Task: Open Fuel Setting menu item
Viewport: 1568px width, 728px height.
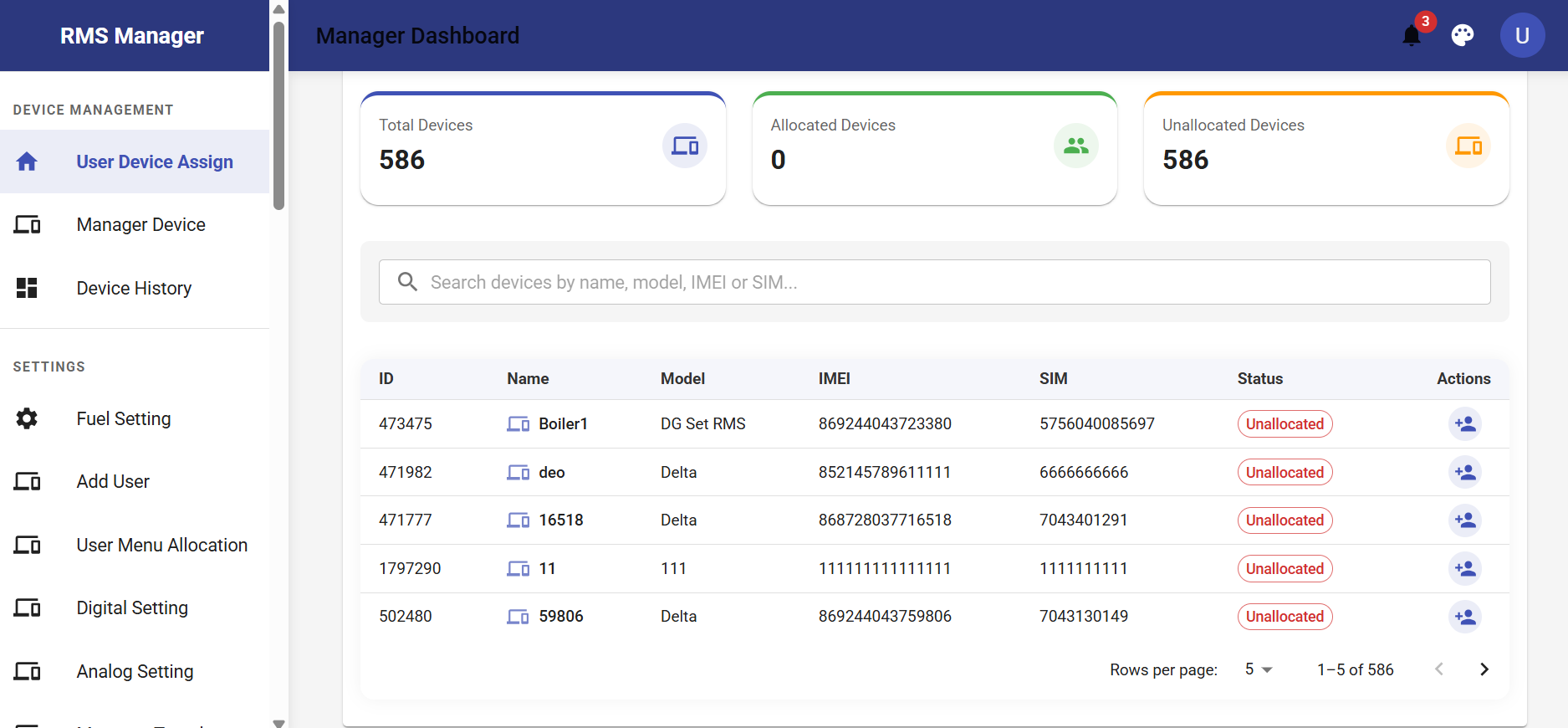Action: click(x=135, y=418)
